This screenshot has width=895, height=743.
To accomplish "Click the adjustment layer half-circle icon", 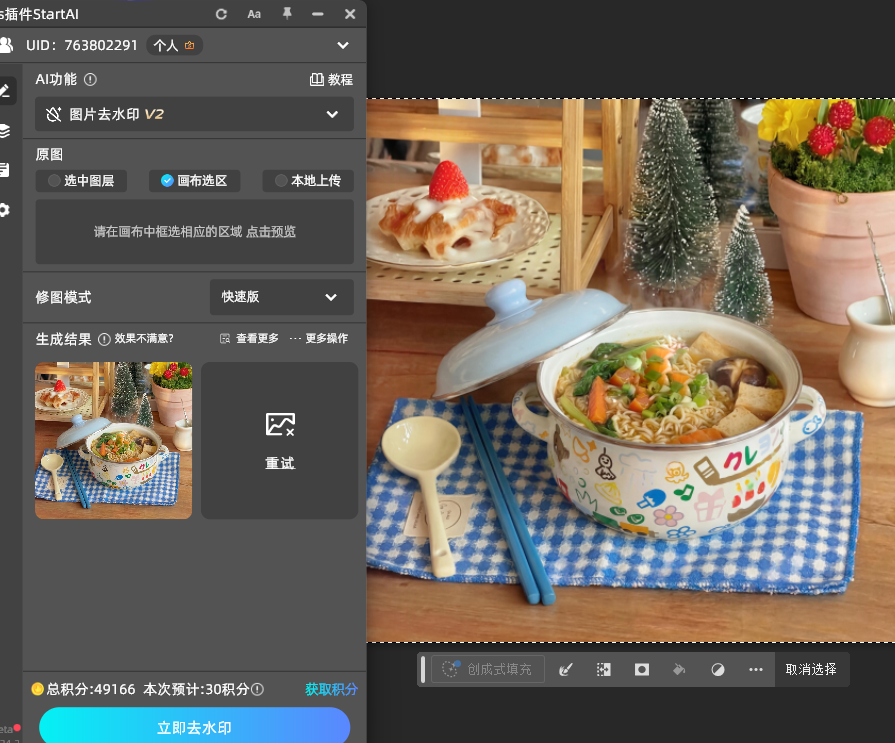I will (717, 669).
